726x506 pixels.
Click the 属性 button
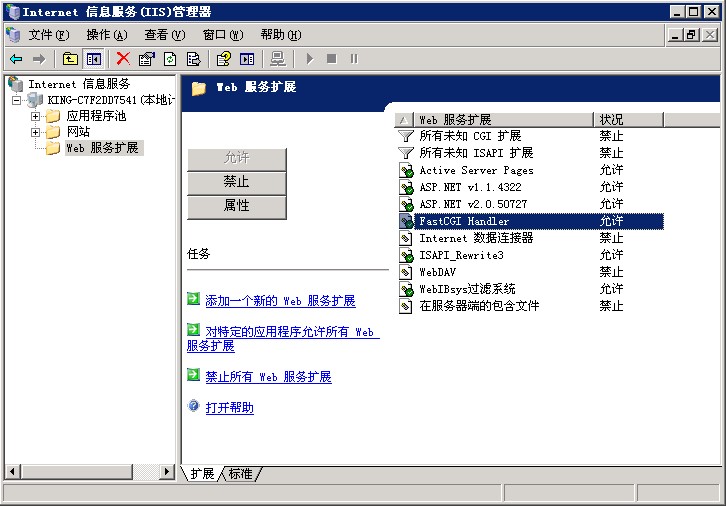[237, 206]
